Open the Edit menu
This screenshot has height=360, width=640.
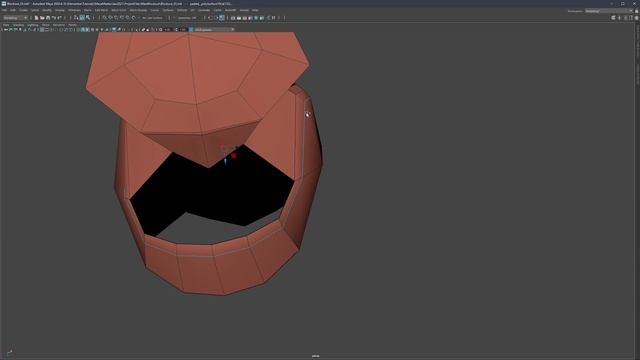point(13,10)
